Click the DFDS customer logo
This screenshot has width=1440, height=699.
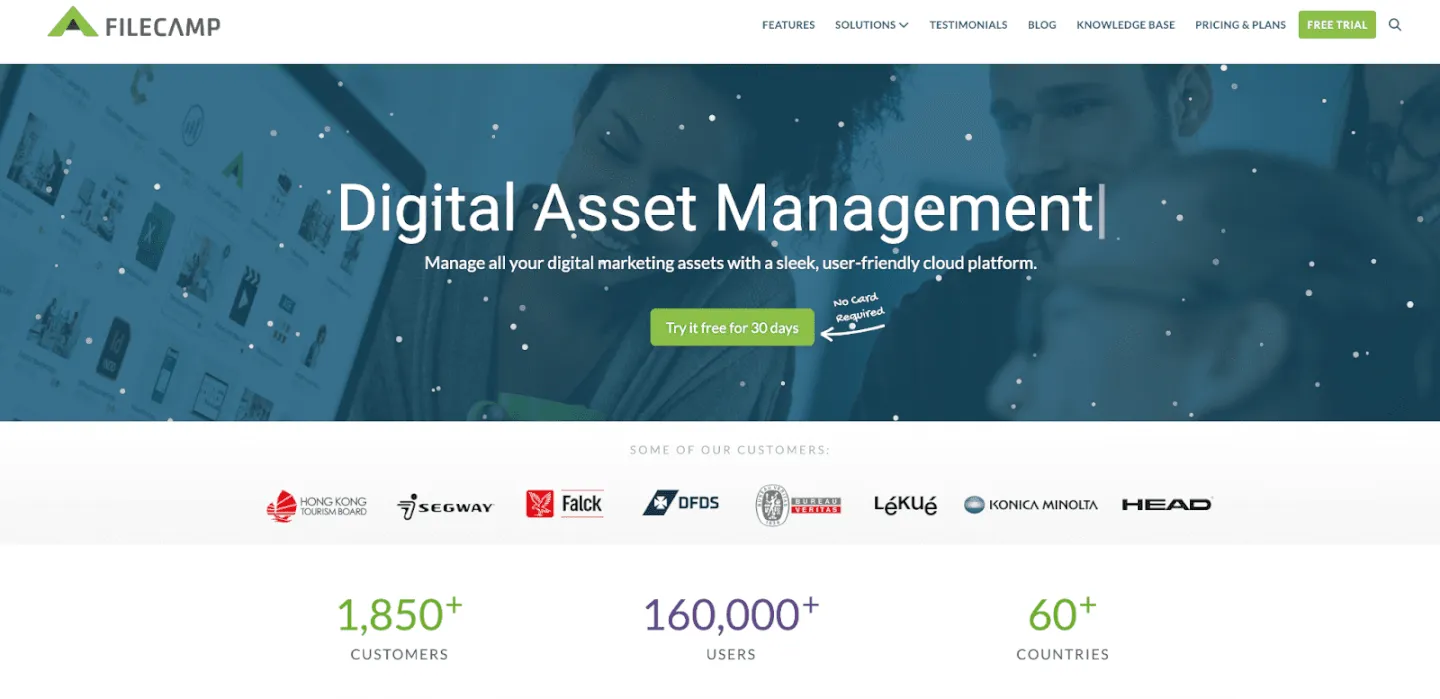[x=681, y=503]
